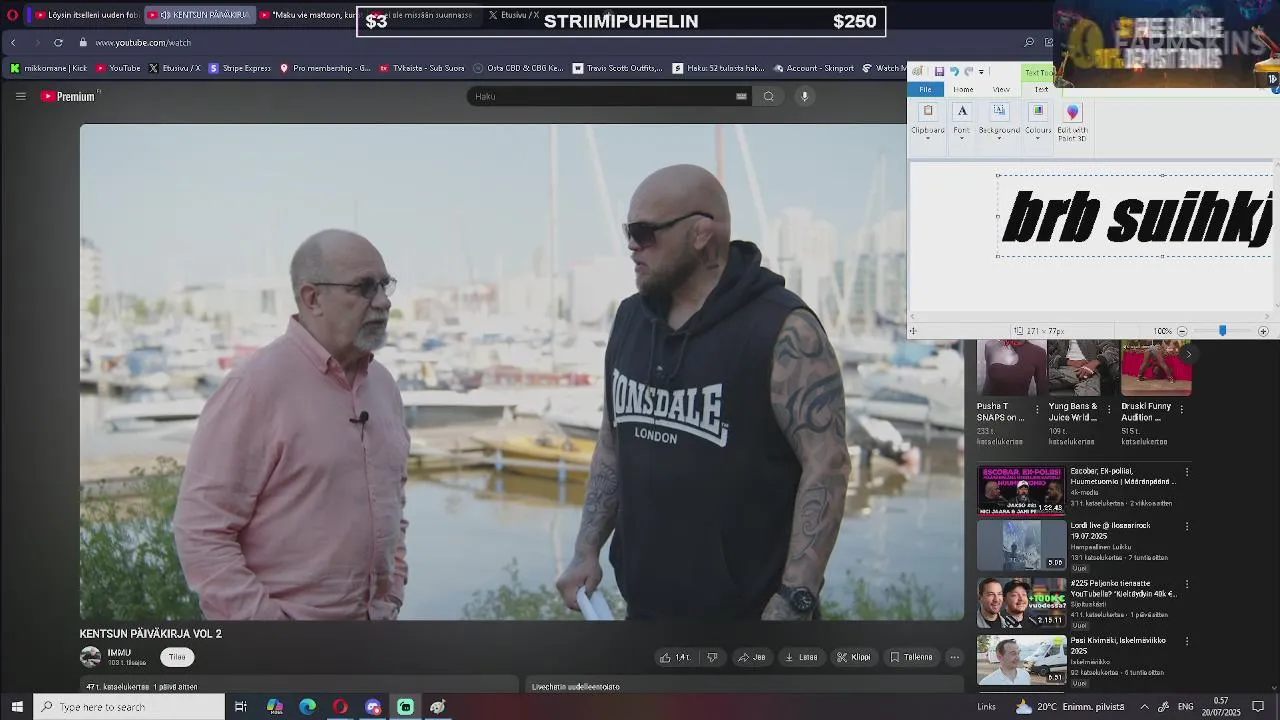Switch to the Löysin itselleni uuden tab

pyautogui.click(x=87, y=15)
